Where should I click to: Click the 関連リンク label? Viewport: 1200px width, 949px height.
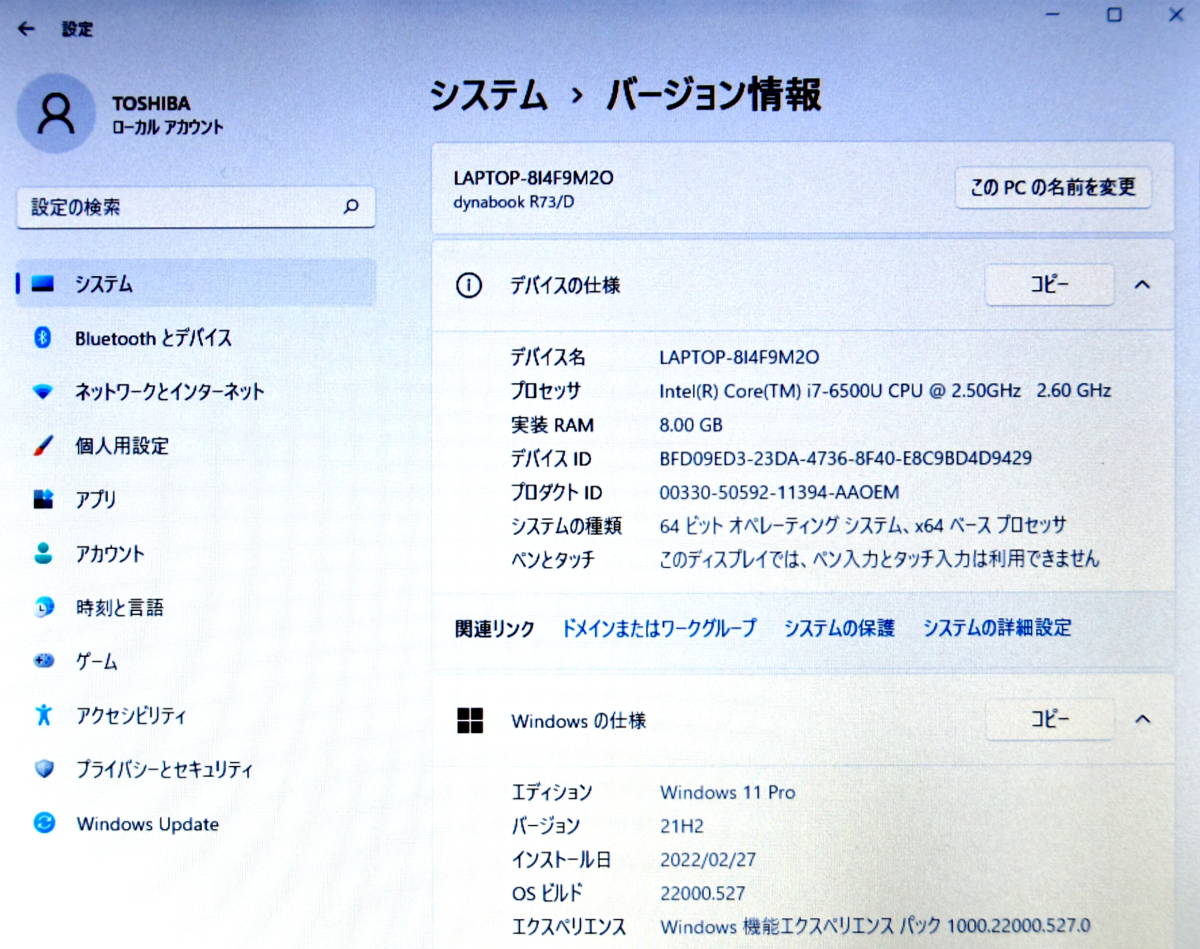[x=495, y=628]
